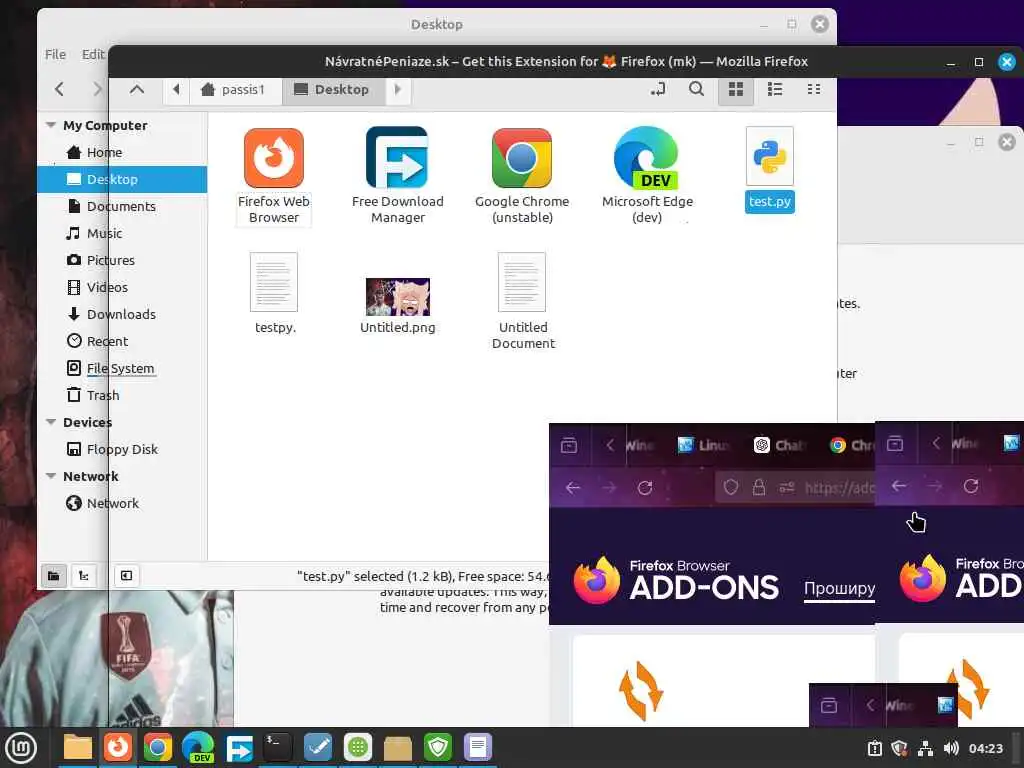The width and height of the screenshot is (1024, 768).
Task: Click the wired network tray icon
Action: [925, 748]
